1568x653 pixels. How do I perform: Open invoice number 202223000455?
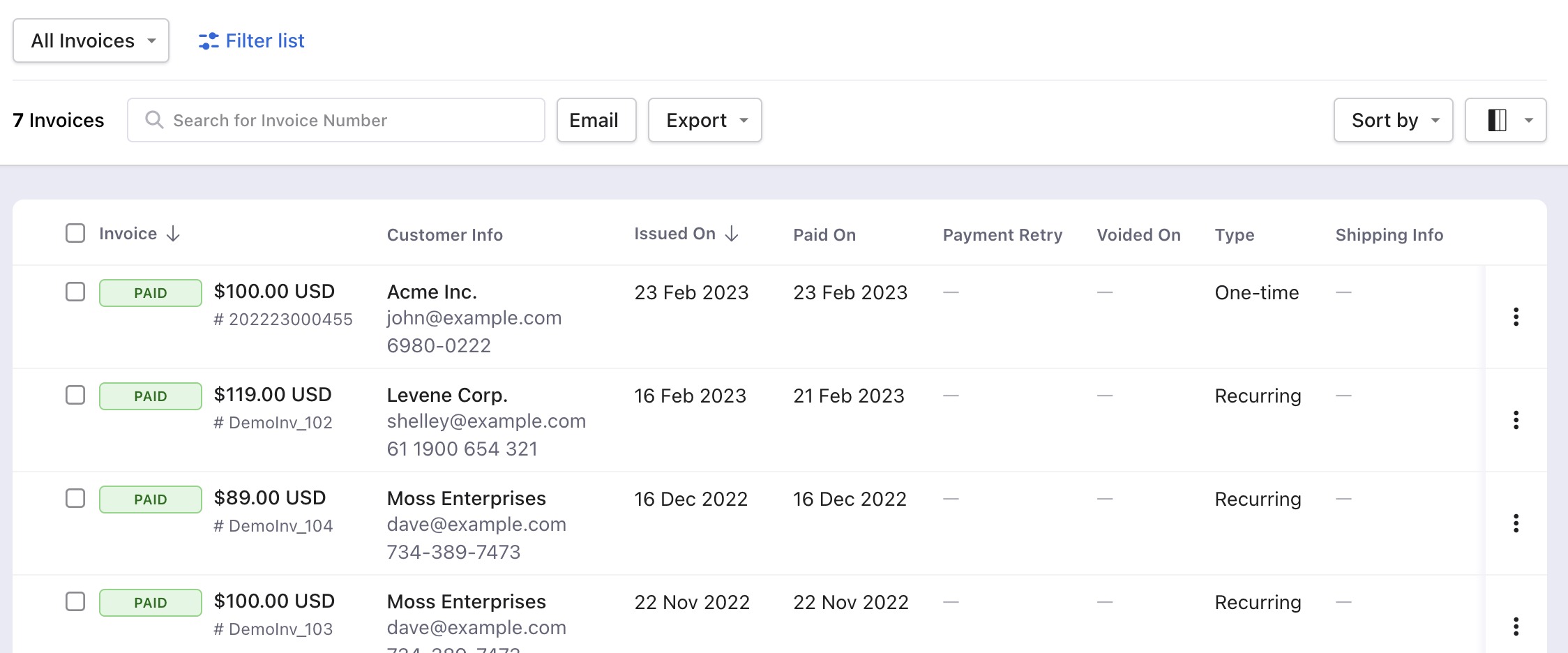[283, 320]
